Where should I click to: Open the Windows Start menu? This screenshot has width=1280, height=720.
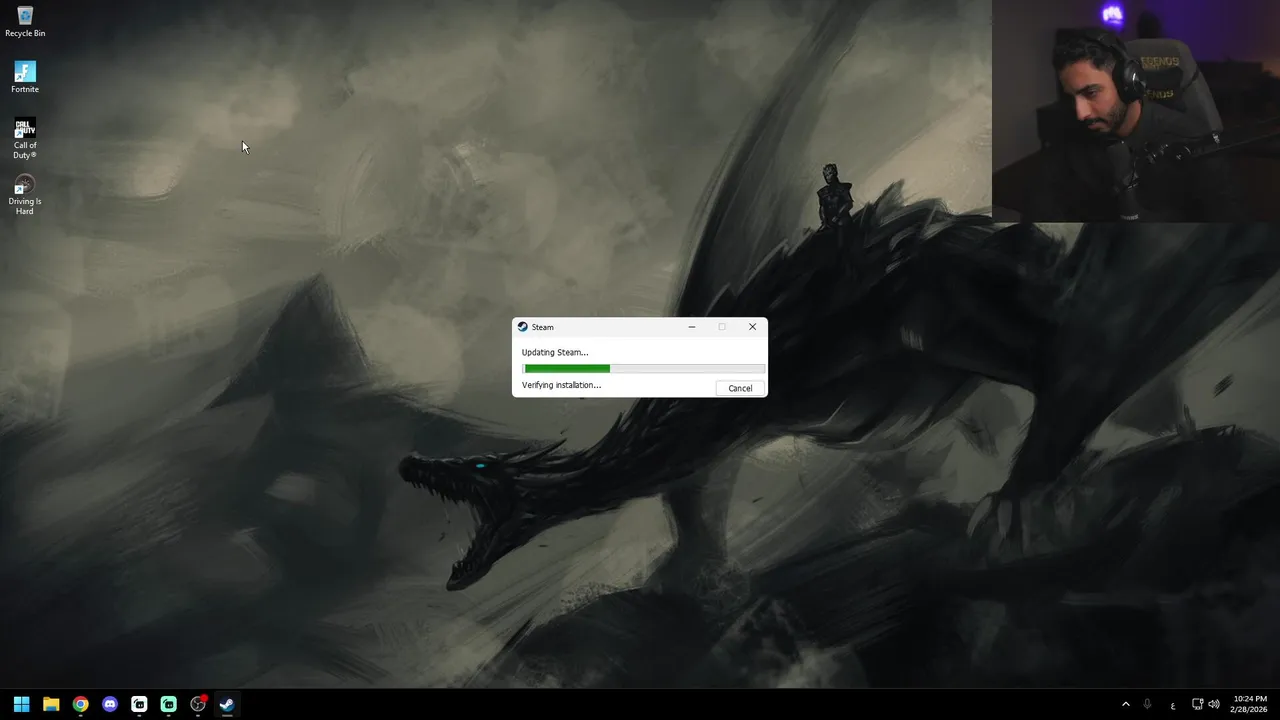click(x=21, y=704)
